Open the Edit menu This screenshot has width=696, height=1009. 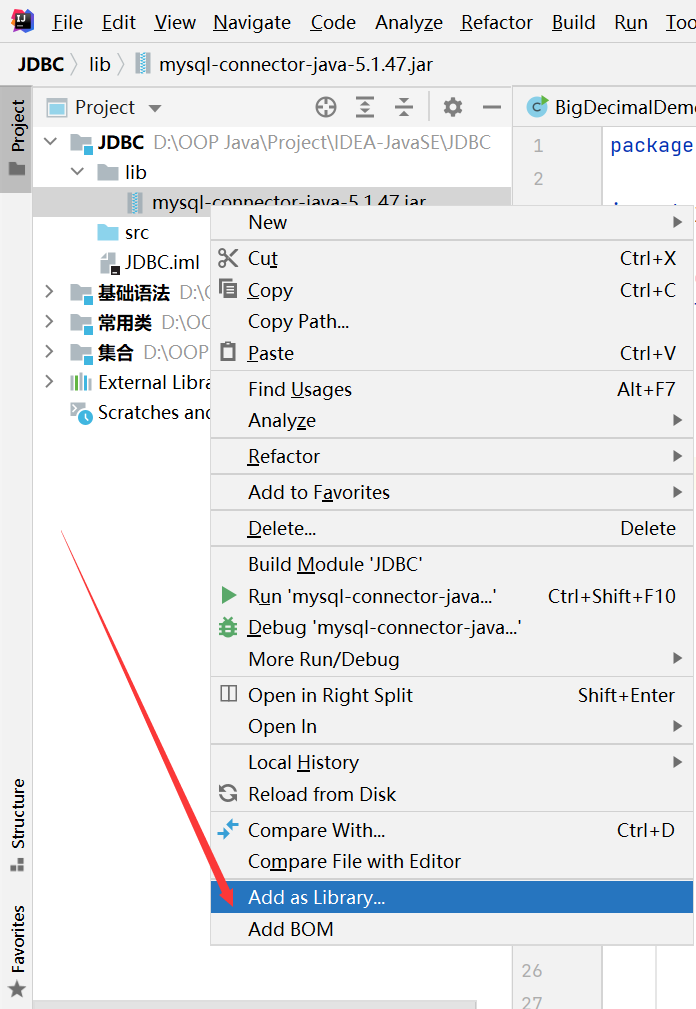118,23
